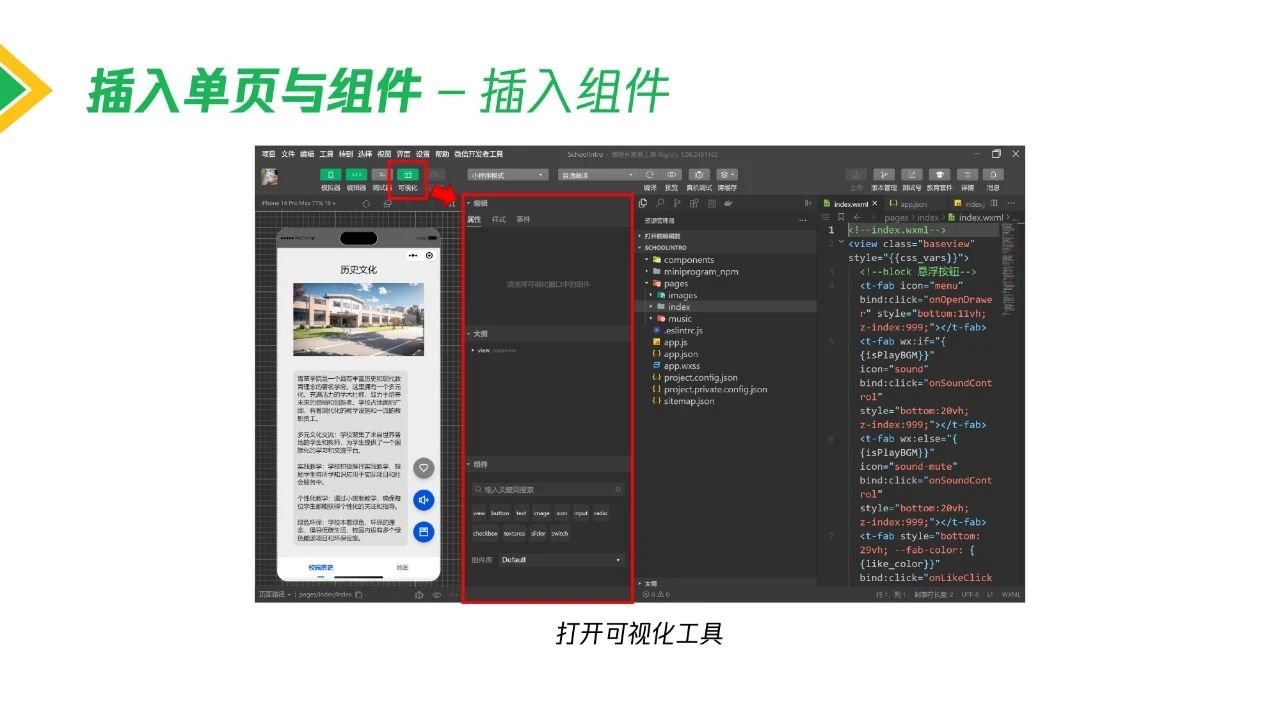Open the 设置 menu
This screenshot has height=720, width=1280.
click(x=422, y=154)
